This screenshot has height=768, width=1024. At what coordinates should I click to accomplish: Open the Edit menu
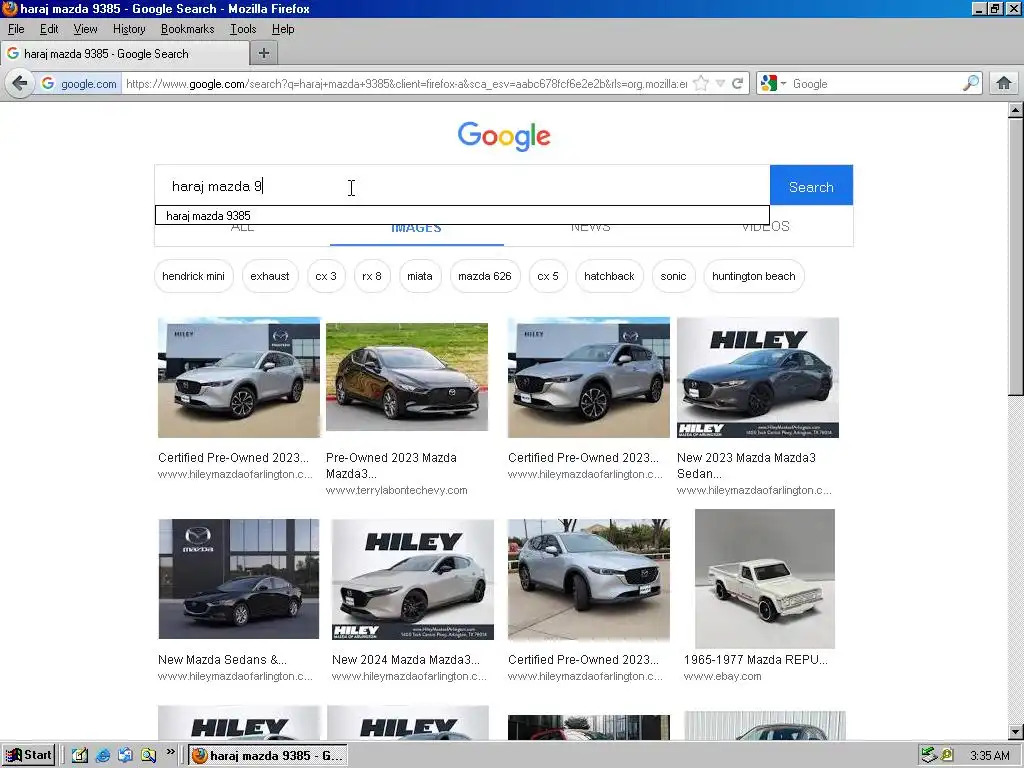[x=49, y=29]
